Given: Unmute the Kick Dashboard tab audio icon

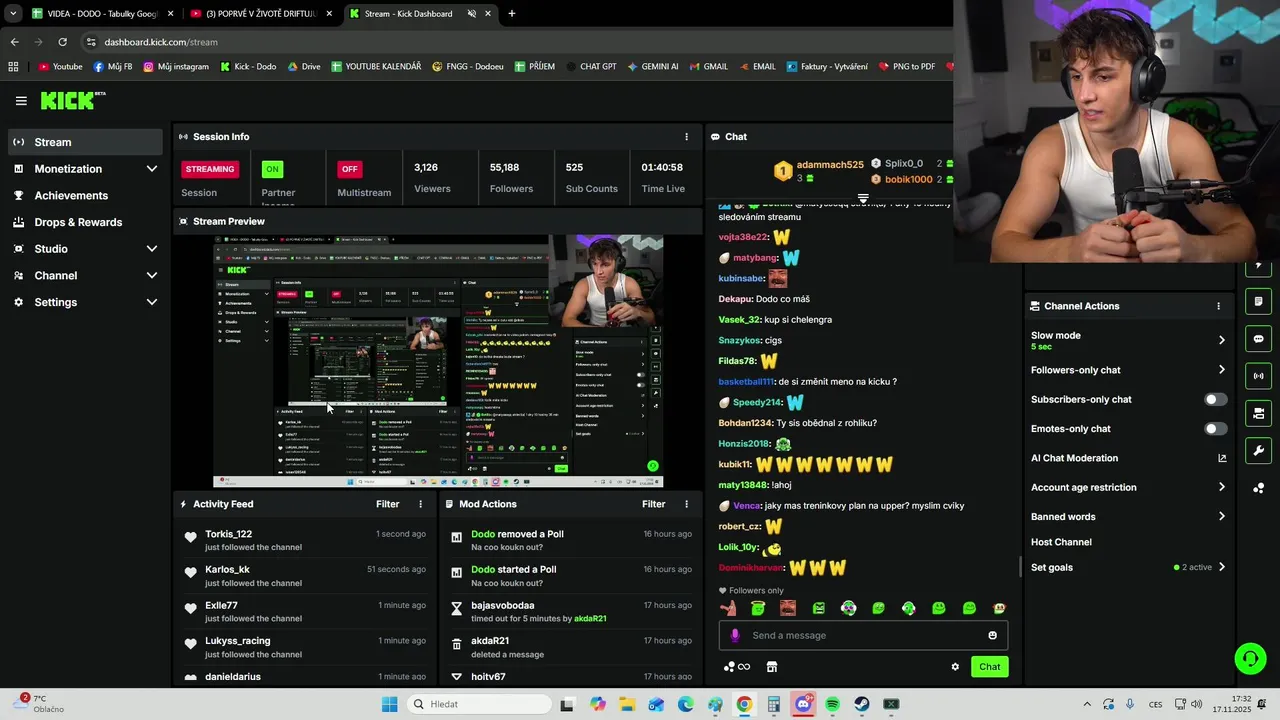Looking at the screenshot, I should pos(471,14).
